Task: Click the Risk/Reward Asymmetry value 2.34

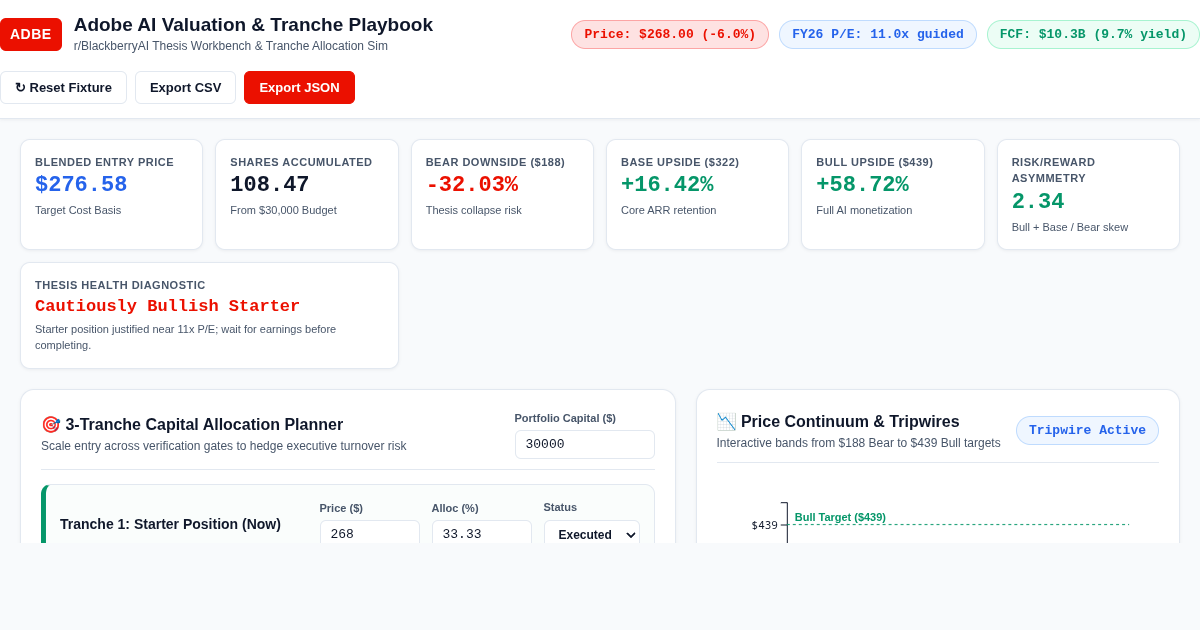Action: (1038, 202)
